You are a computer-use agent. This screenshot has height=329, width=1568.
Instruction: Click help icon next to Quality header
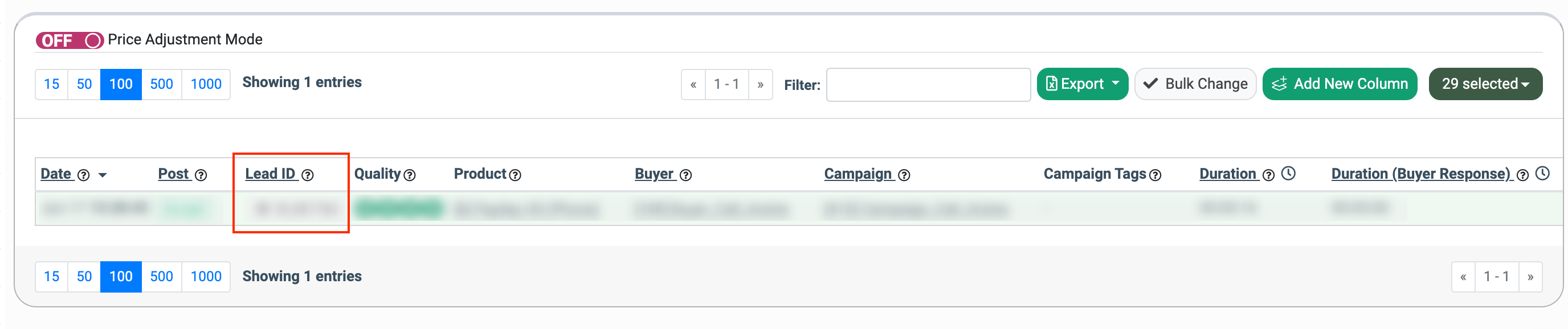410,175
